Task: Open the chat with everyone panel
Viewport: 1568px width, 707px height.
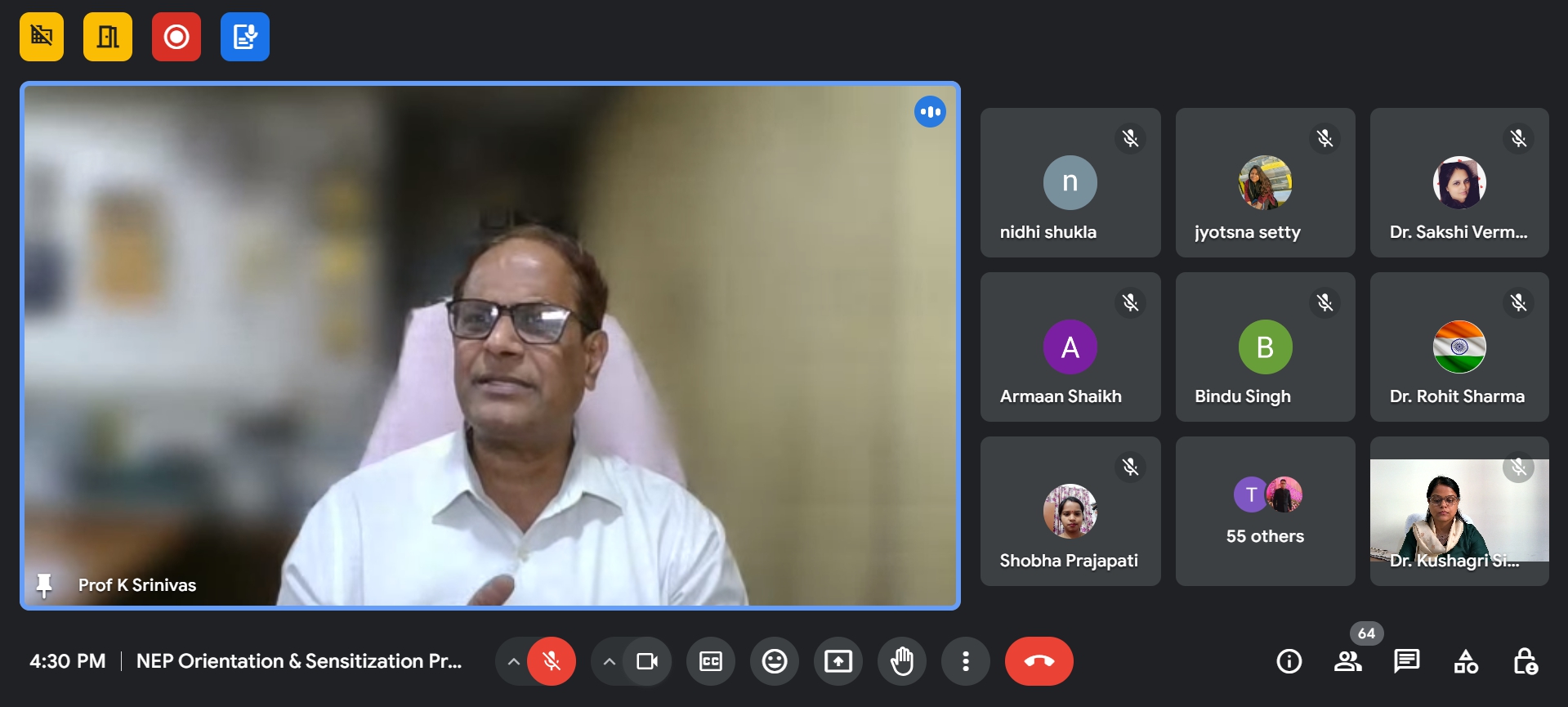Action: click(1406, 661)
